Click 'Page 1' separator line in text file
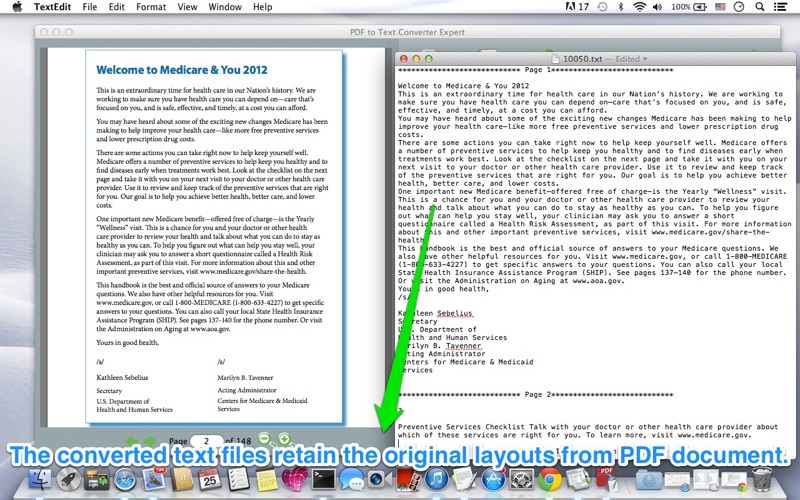Screen dimensions: 800x500 pyautogui.click(x=535, y=70)
